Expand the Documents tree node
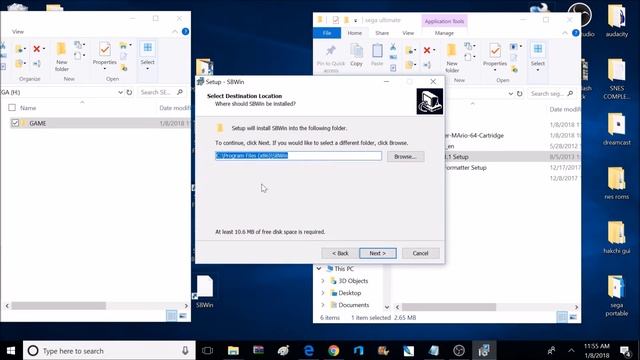This screenshot has height=360, width=640. click(323, 305)
